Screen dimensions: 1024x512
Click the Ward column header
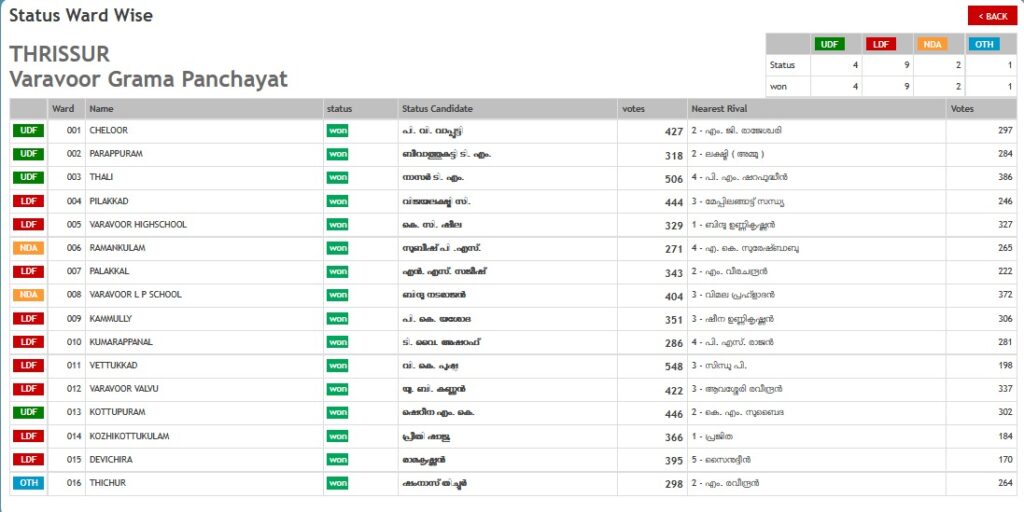click(x=63, y=108)
